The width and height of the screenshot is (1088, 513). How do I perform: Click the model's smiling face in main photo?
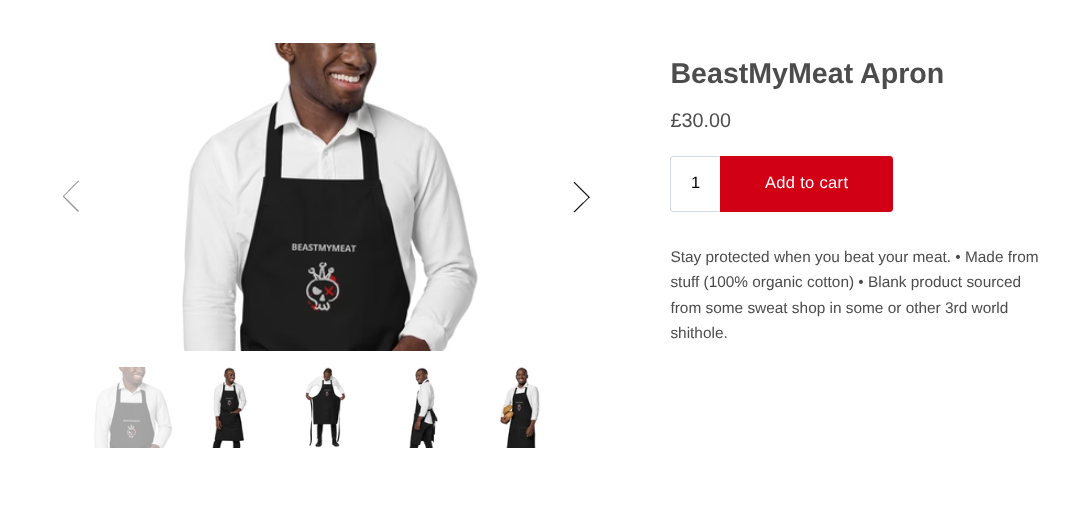(332, 73)
